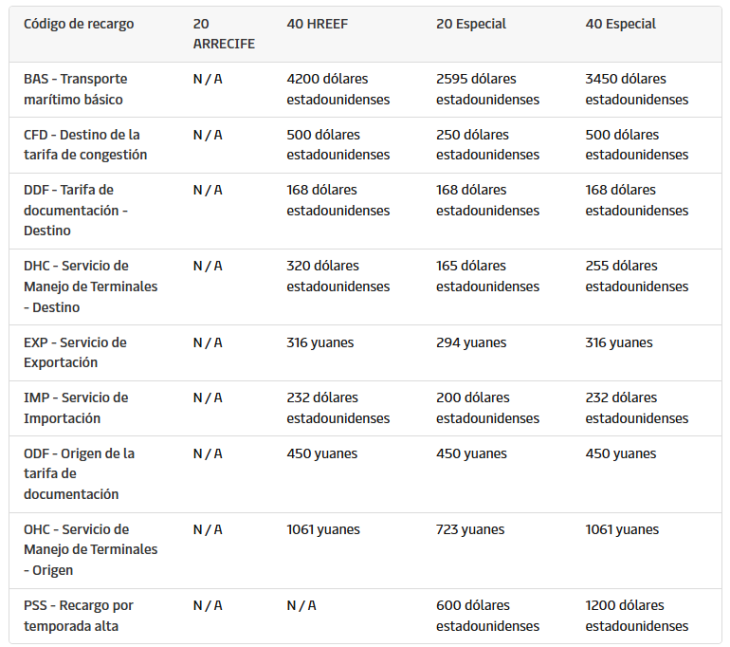Select the BAS - Transporte marítimo básico row label
Viewport: 730px width, 647px height.
coord(76,89)
